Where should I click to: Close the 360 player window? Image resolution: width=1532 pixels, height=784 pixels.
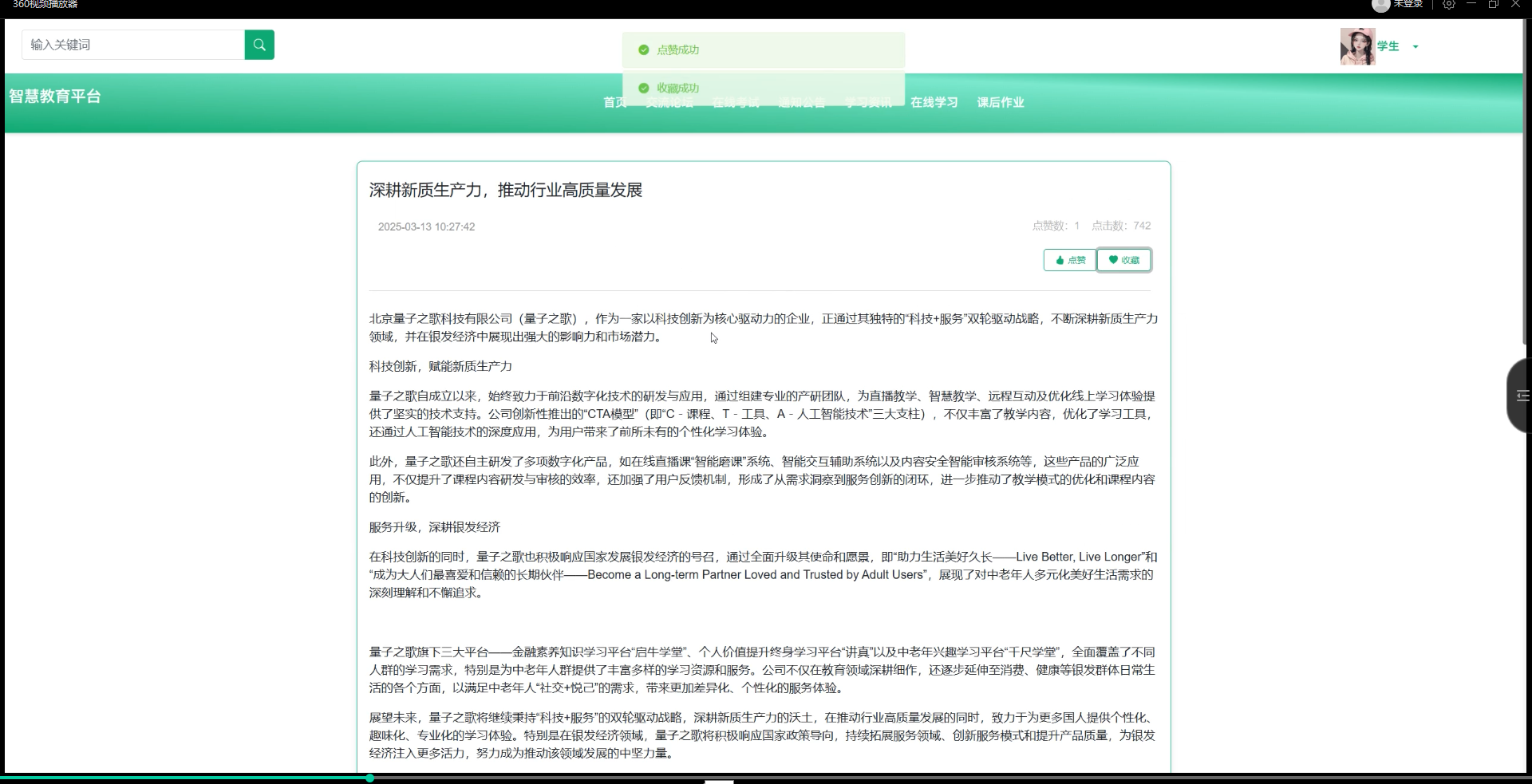coord(1516,4)
